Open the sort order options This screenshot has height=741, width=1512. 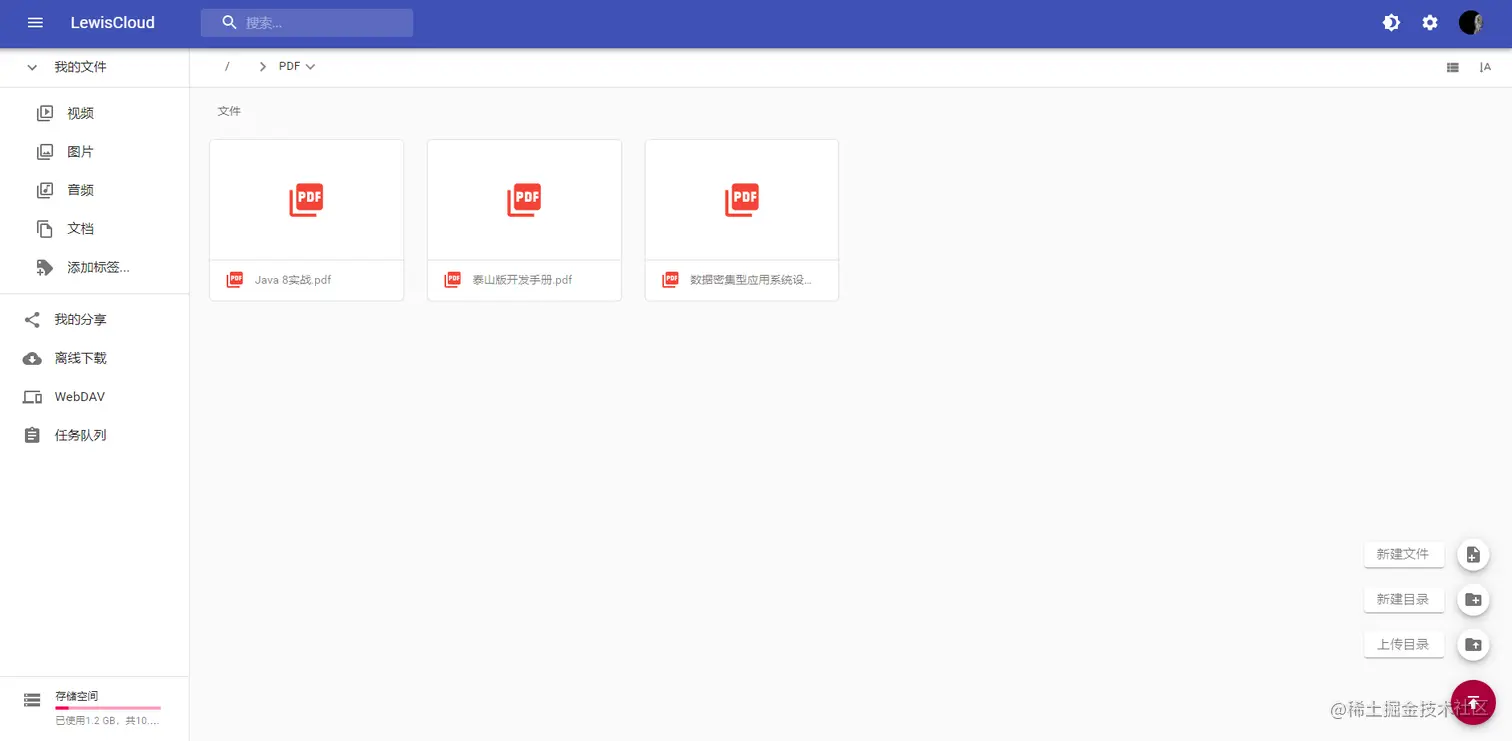1485,67
